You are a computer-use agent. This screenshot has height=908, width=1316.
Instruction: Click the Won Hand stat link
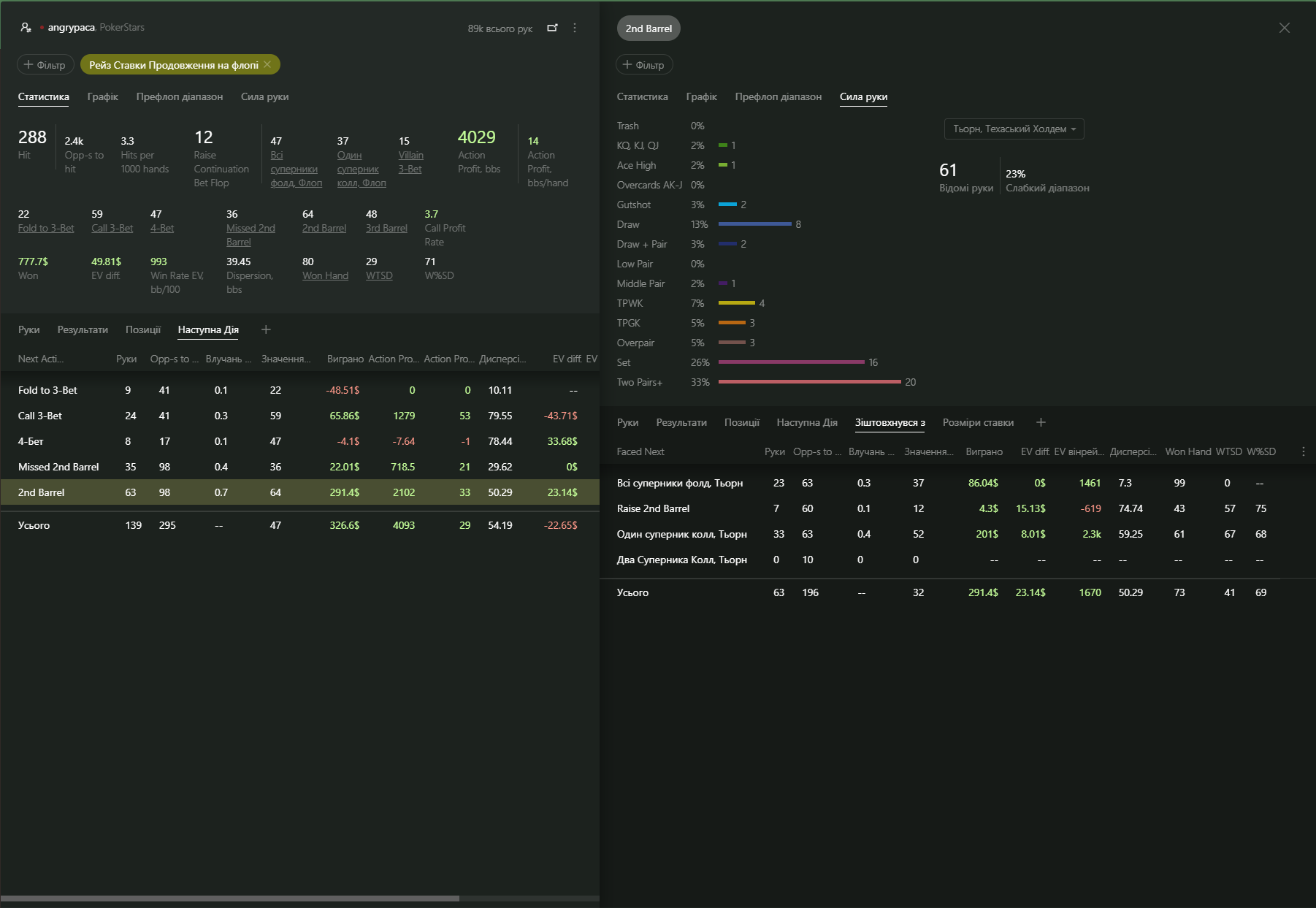point(325,275)
